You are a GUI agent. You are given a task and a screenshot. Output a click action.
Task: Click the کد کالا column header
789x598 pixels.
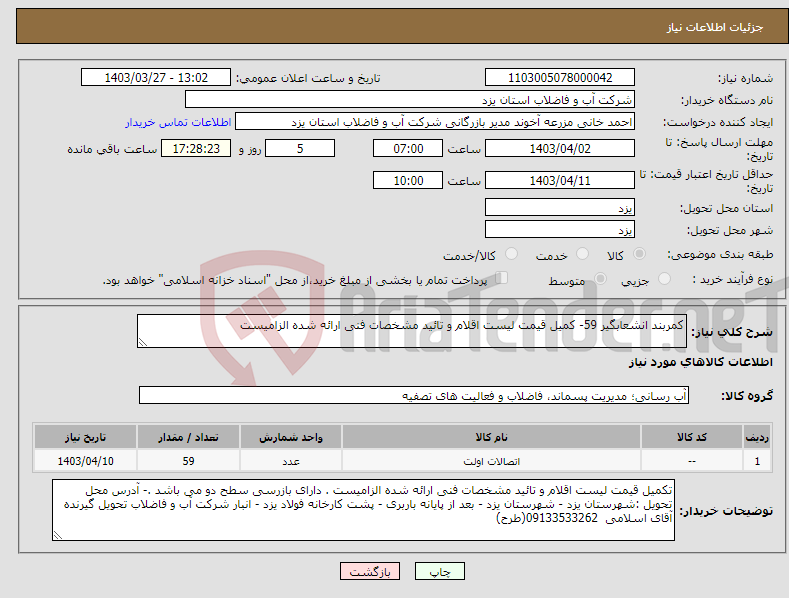[x=692, y=437]
